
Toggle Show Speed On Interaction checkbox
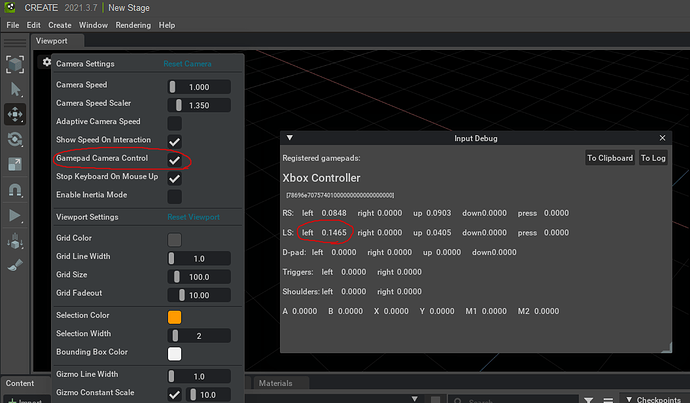175,142
